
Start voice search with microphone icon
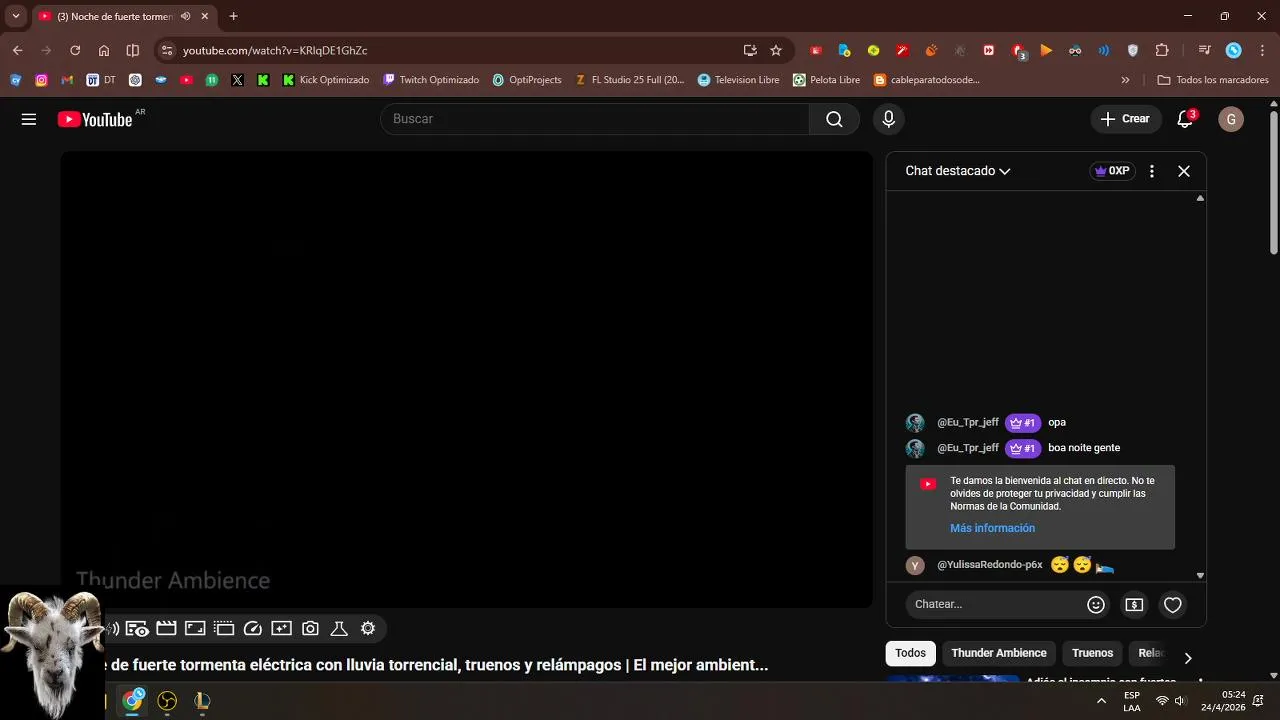click(x=888, y=119)
